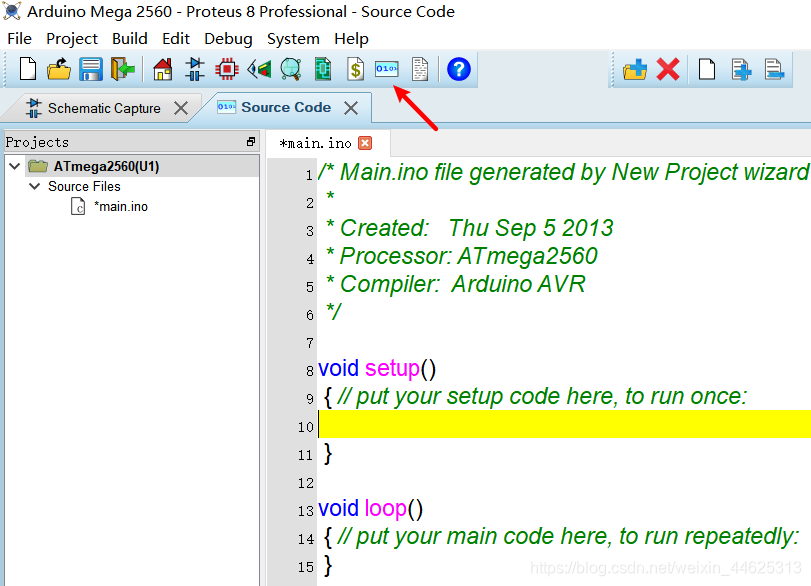Open the Help menu
Screen dimensions: 811x586
351,39
